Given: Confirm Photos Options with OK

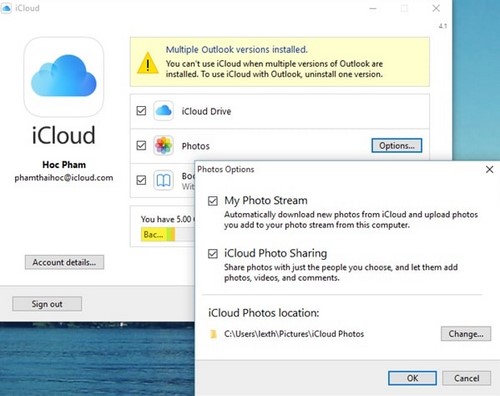Looking at the screenshot, I should 412,378.
